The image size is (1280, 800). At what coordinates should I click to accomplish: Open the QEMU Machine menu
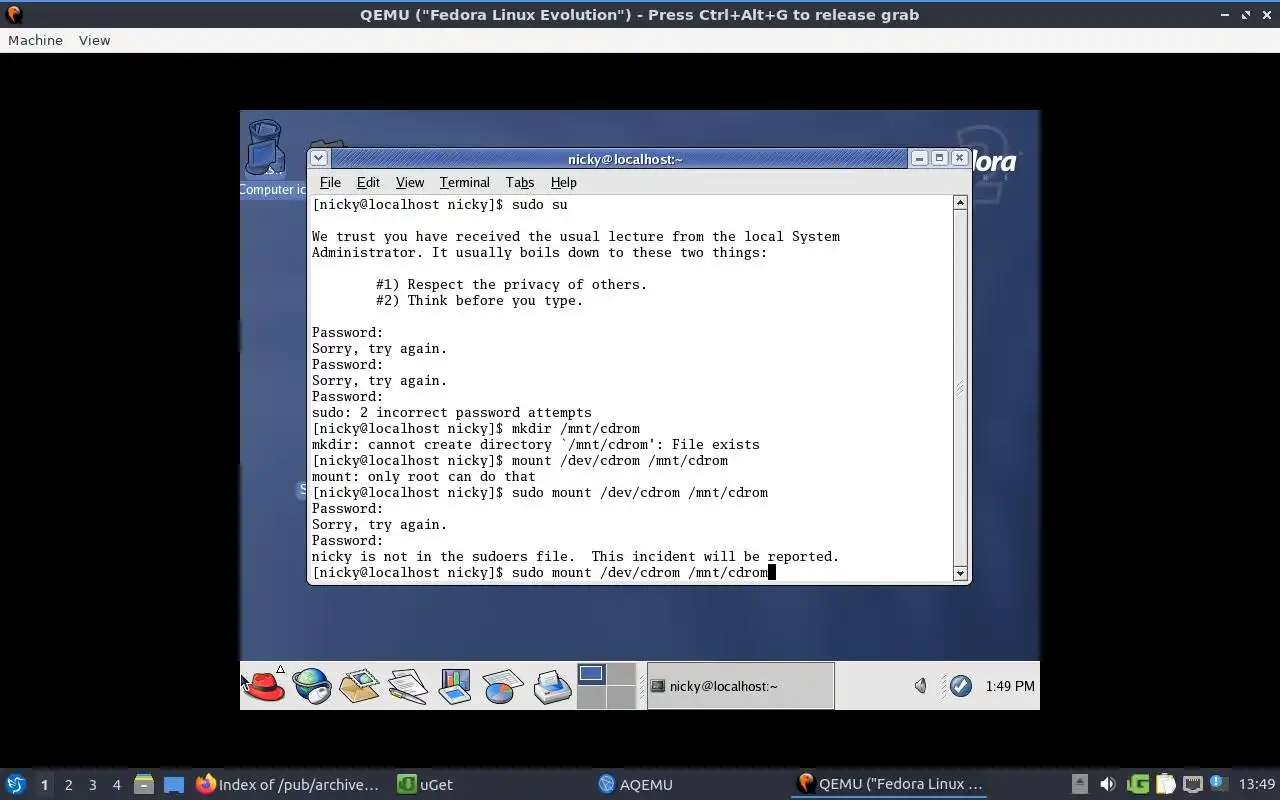click(35, 40)
